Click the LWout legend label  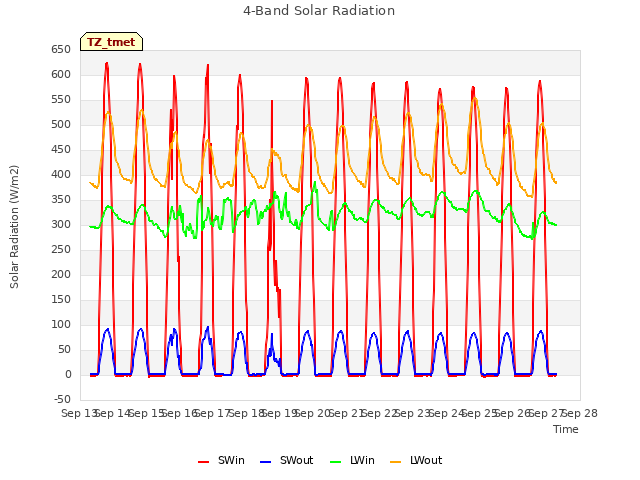[x=426, y=460]
